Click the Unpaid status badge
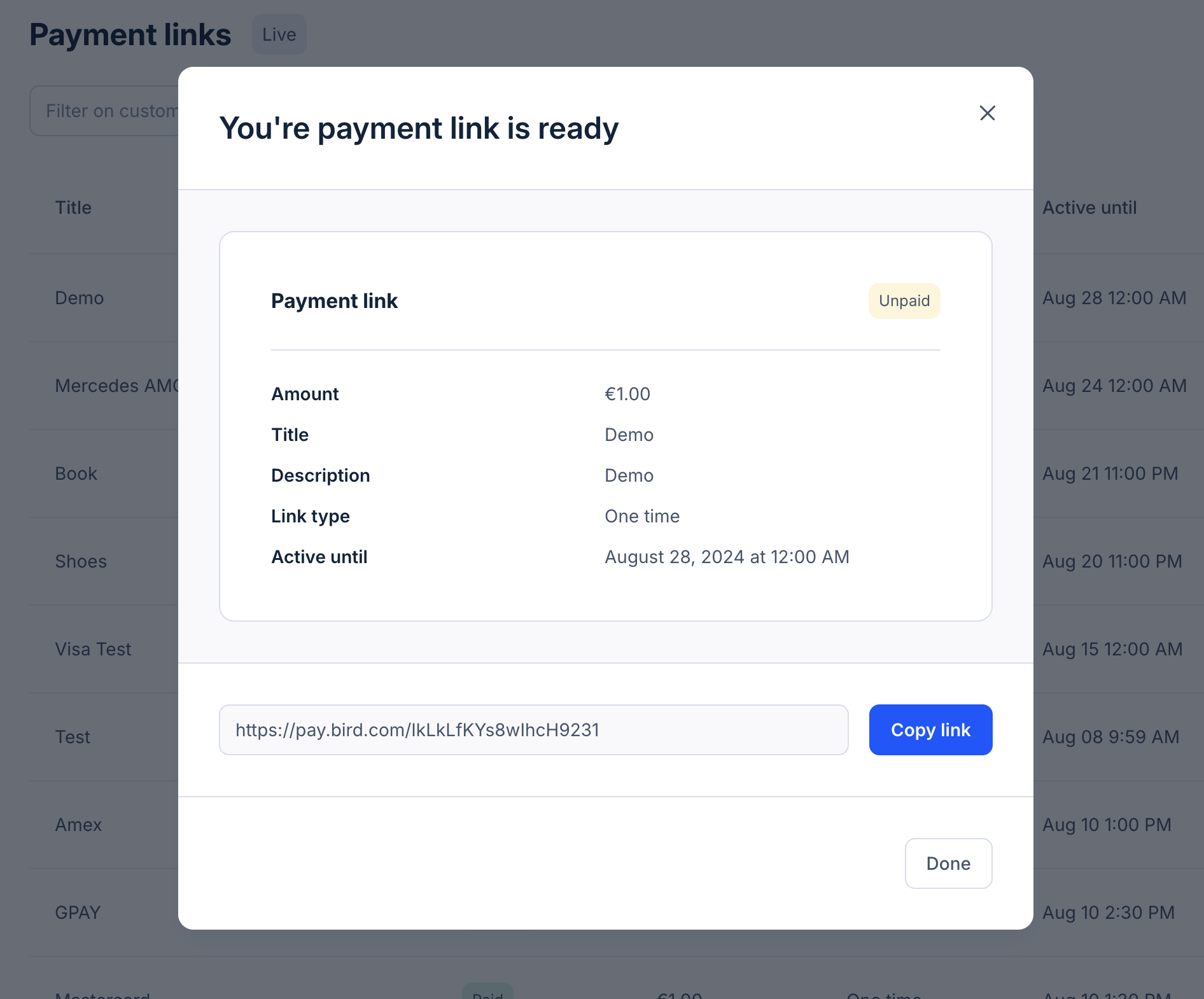 tap(904, 301)
